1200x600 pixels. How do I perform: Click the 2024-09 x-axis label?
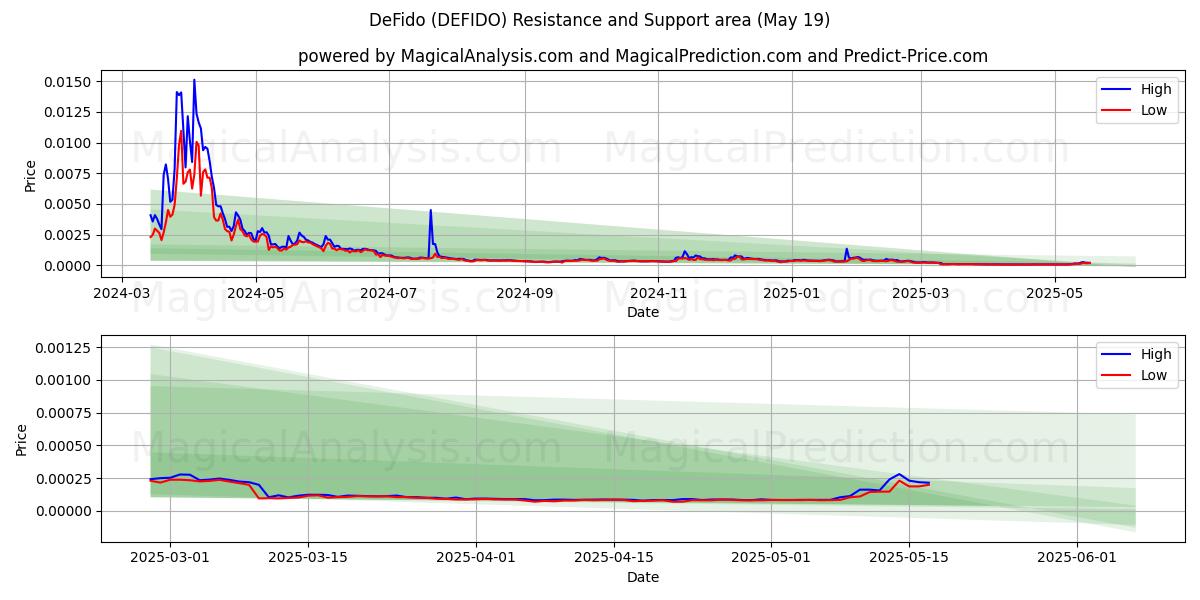tap(525, 294)
